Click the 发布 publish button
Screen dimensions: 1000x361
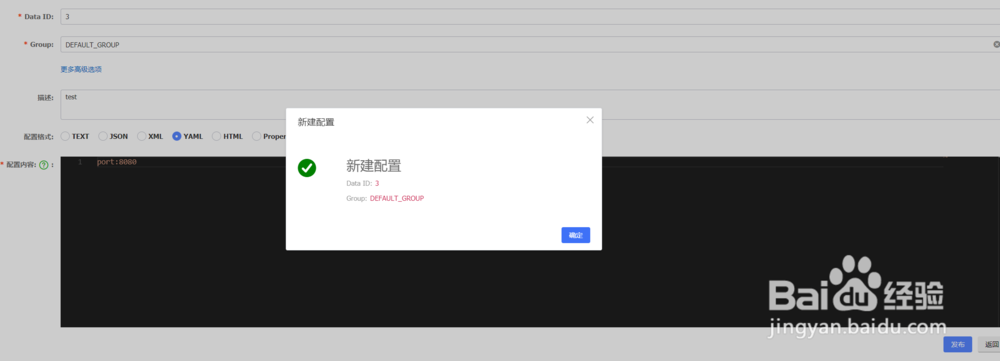[957, 344]
